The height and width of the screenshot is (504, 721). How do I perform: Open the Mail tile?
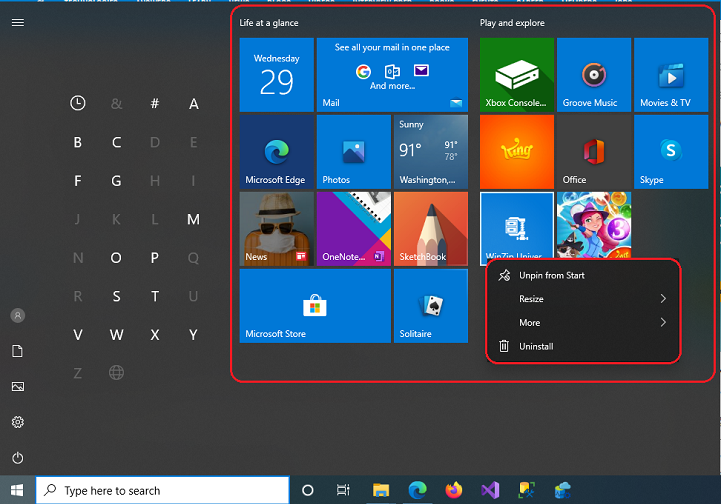pos(392,74)
